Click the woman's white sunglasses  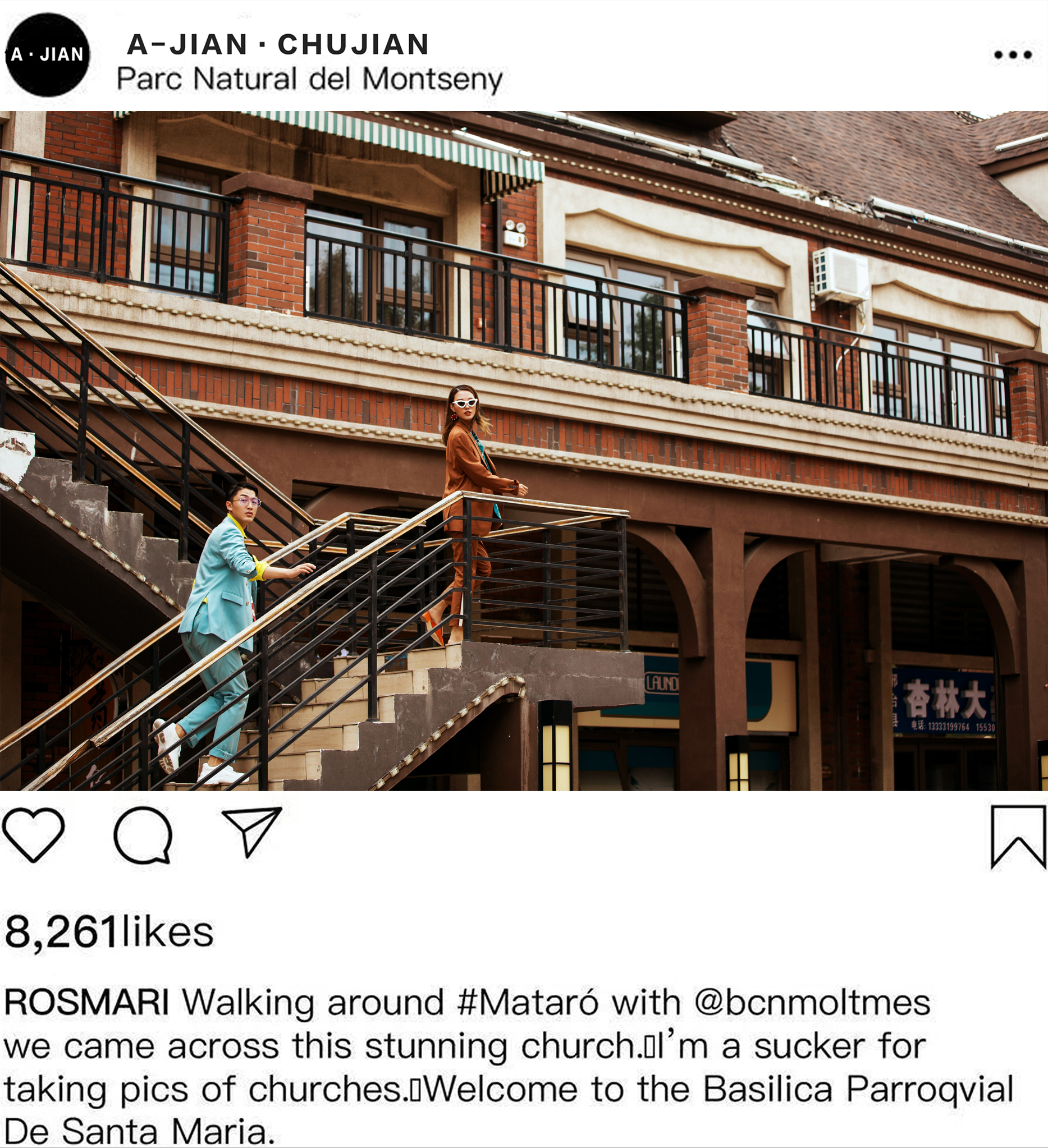click(x=465, y=403)
